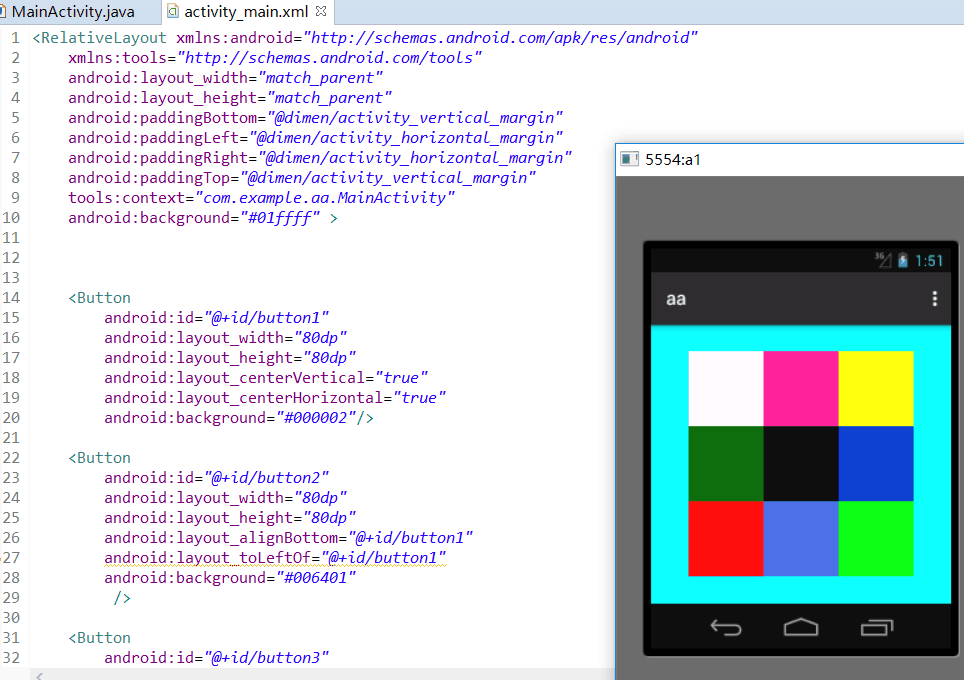Click the Button tag on line 14
964x680 pixels.
100,298
